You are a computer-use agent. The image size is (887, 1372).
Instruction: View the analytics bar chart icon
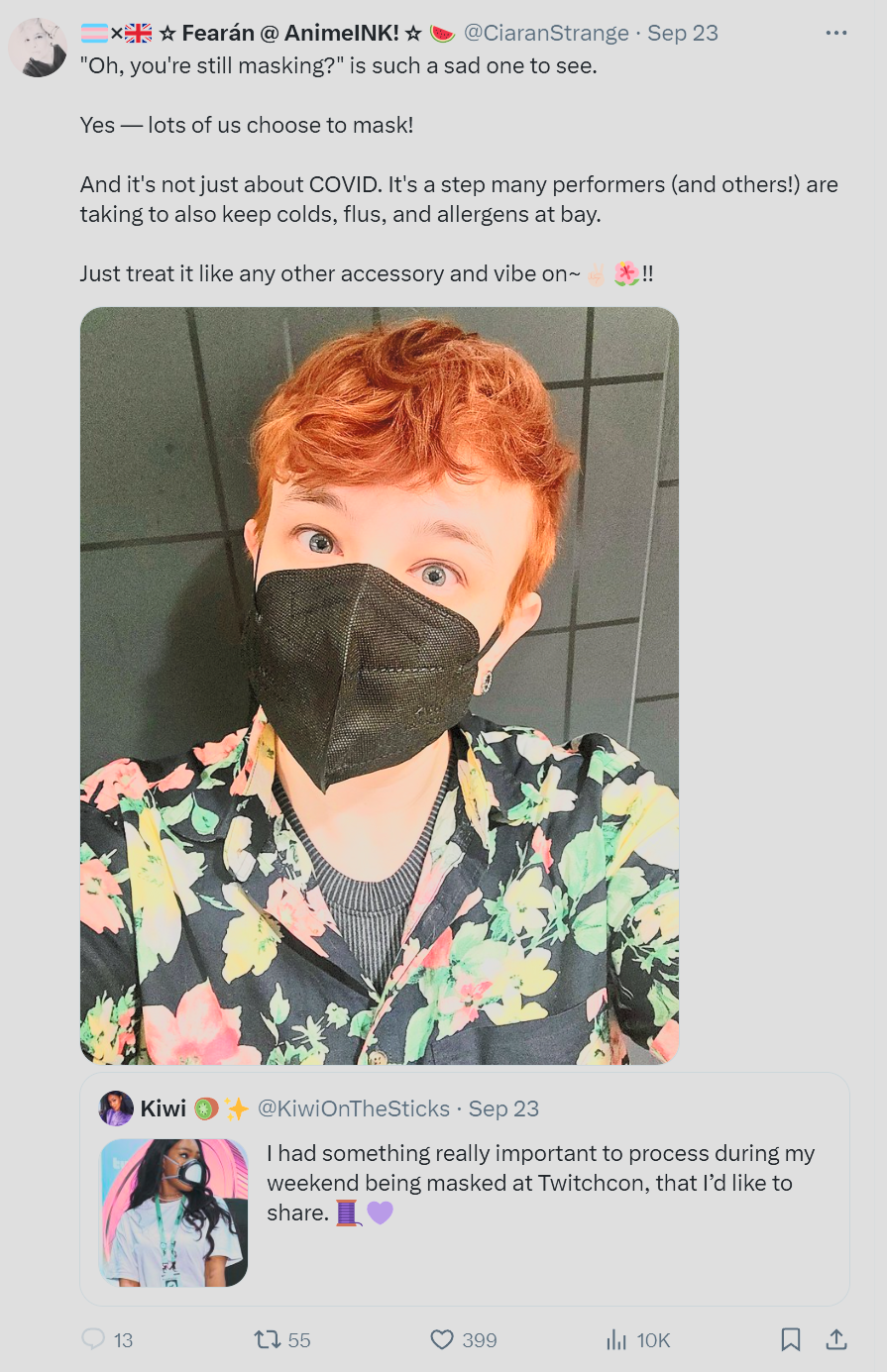(616, 1339)
